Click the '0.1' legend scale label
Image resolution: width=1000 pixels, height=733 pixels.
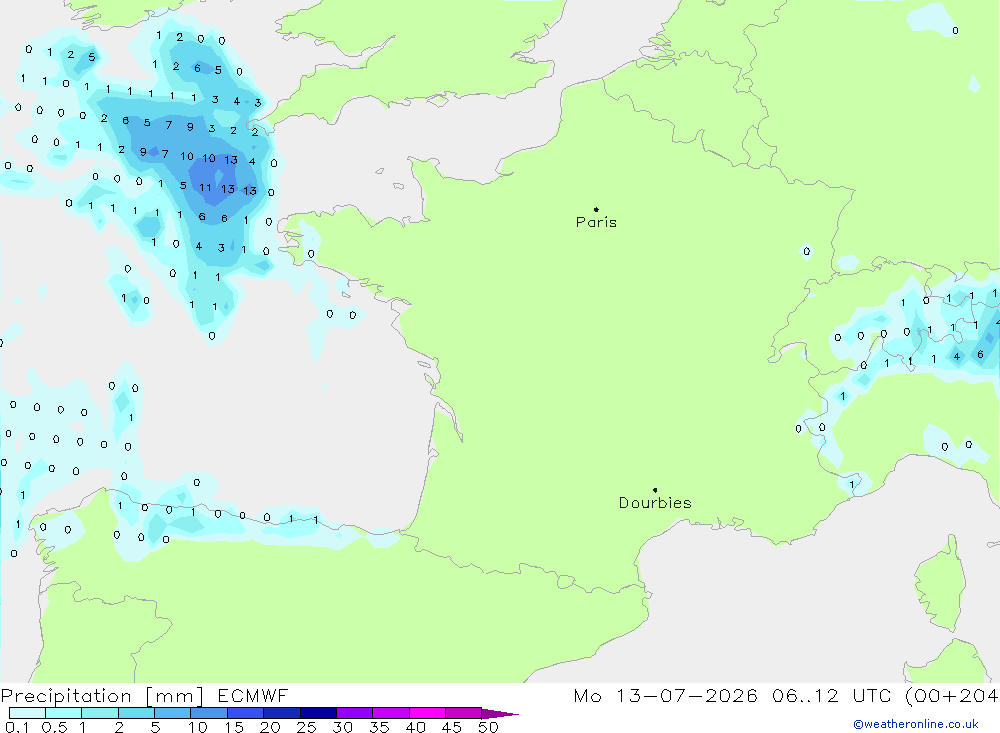coord(17,727)
